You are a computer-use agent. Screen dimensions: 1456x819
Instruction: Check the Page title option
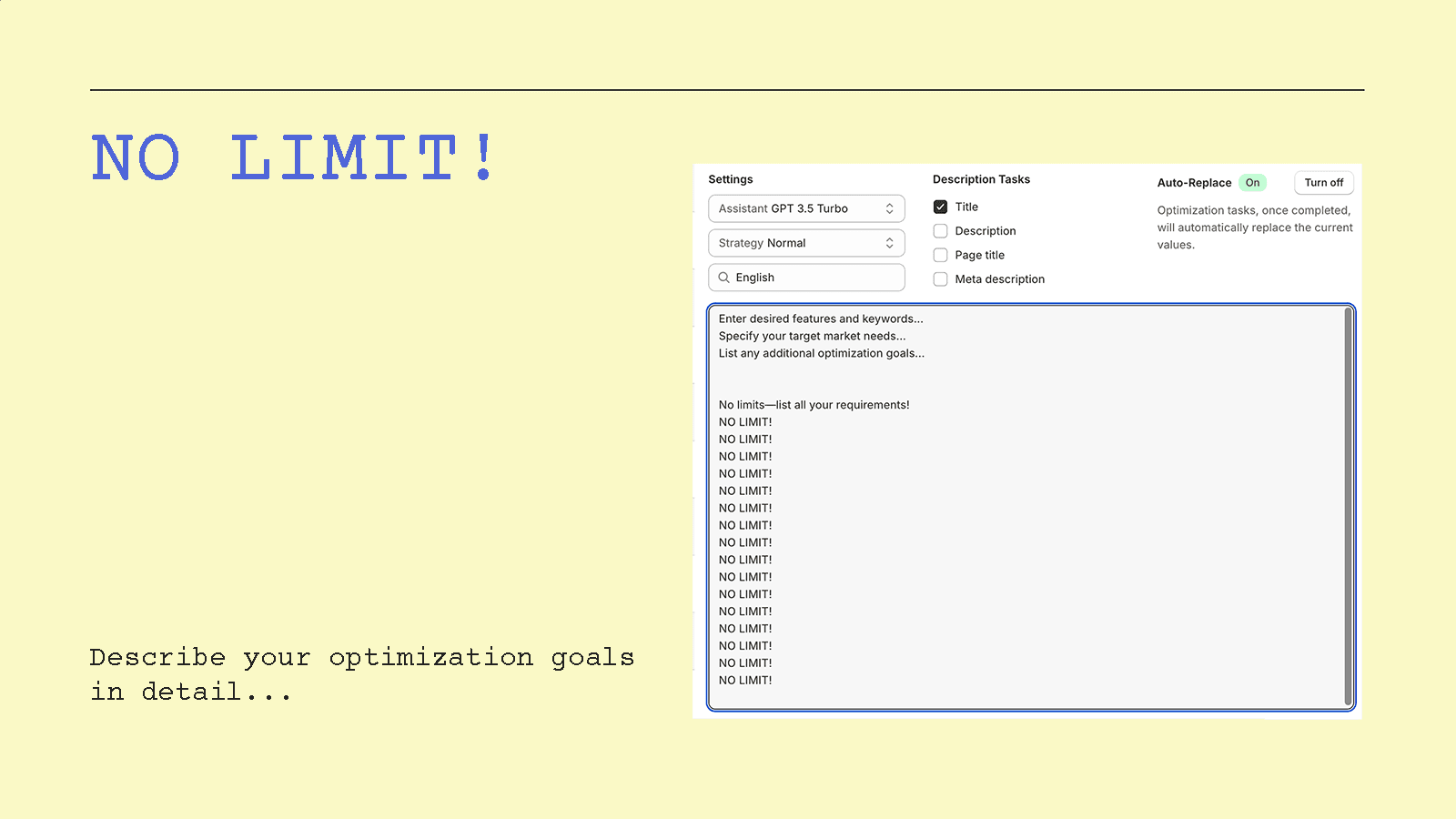click(x=940, y=255)
